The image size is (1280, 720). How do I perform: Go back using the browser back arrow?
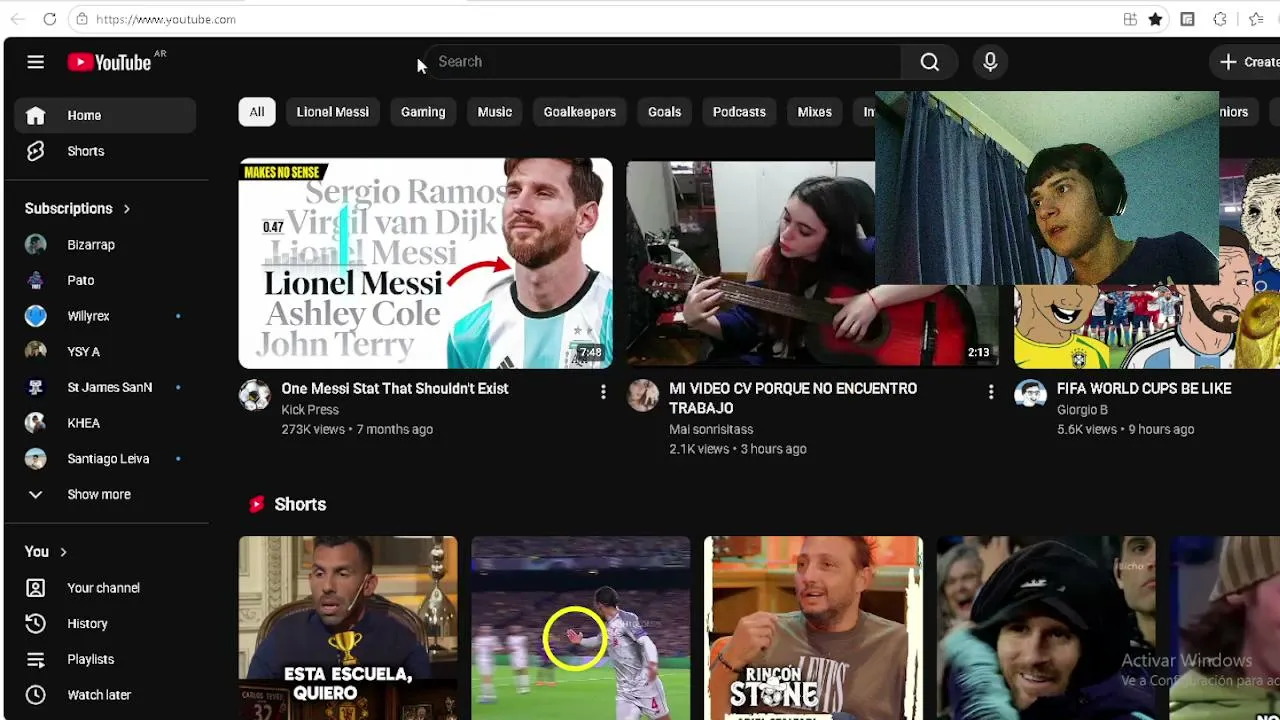18,19
